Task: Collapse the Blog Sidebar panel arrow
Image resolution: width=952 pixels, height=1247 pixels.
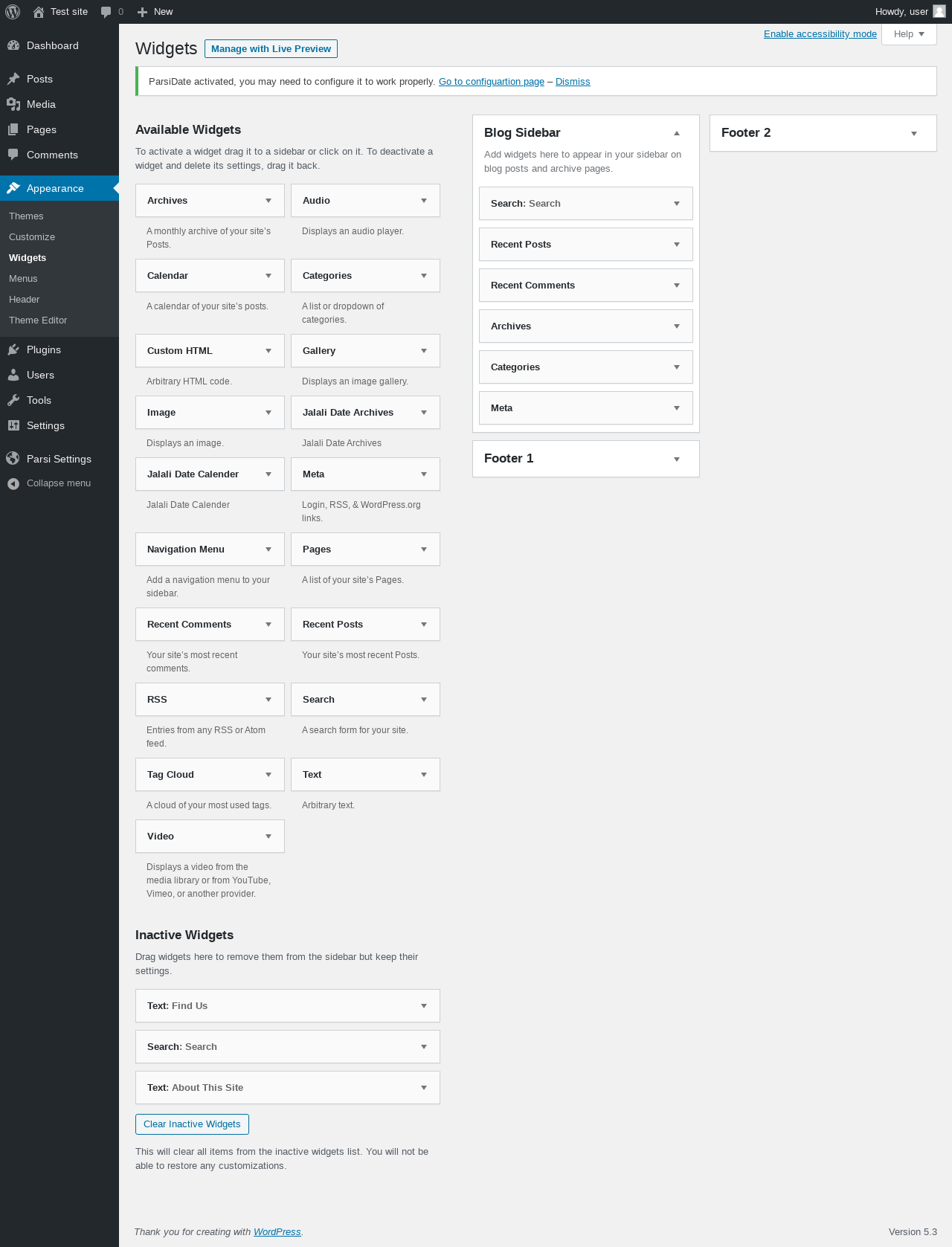Action: pyautogui.click(x=677, y=133)
